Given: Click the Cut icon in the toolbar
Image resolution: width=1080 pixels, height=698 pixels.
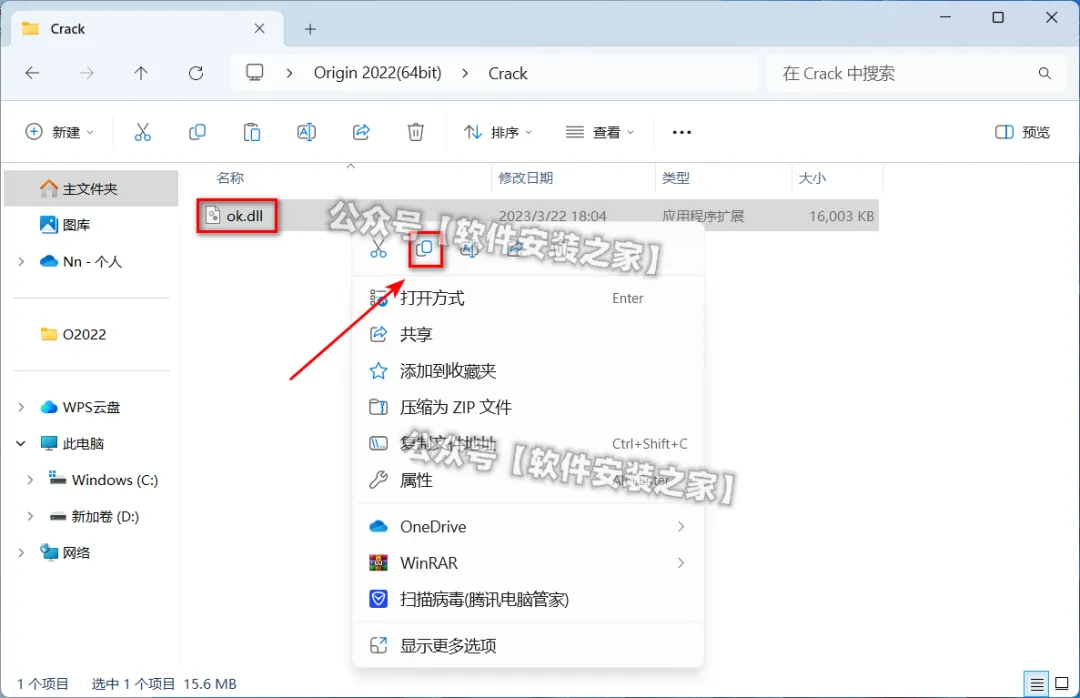Looking at the screenshot, I should pyautogui.click(x=143, y=132).
